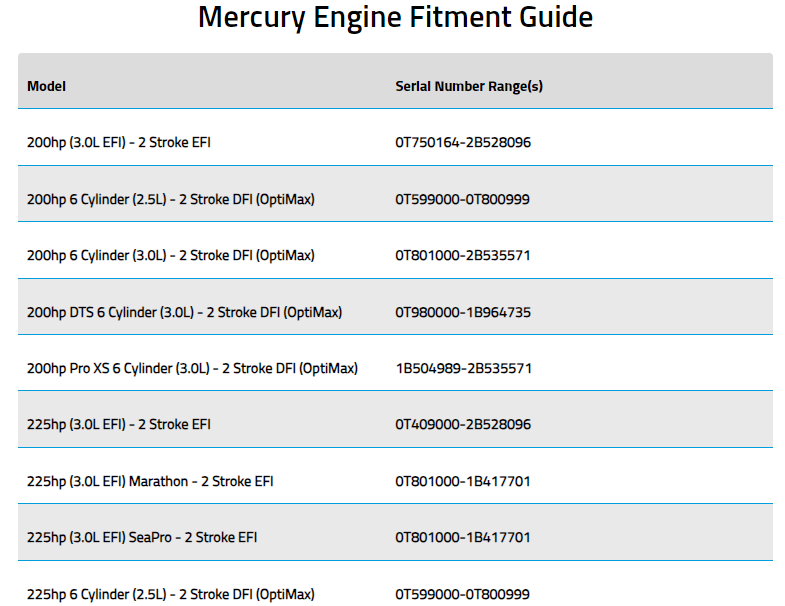This screenshot has height=606, width=785.
Task: Click serial range 0T801000-2B535571
Action: [463, 255]
